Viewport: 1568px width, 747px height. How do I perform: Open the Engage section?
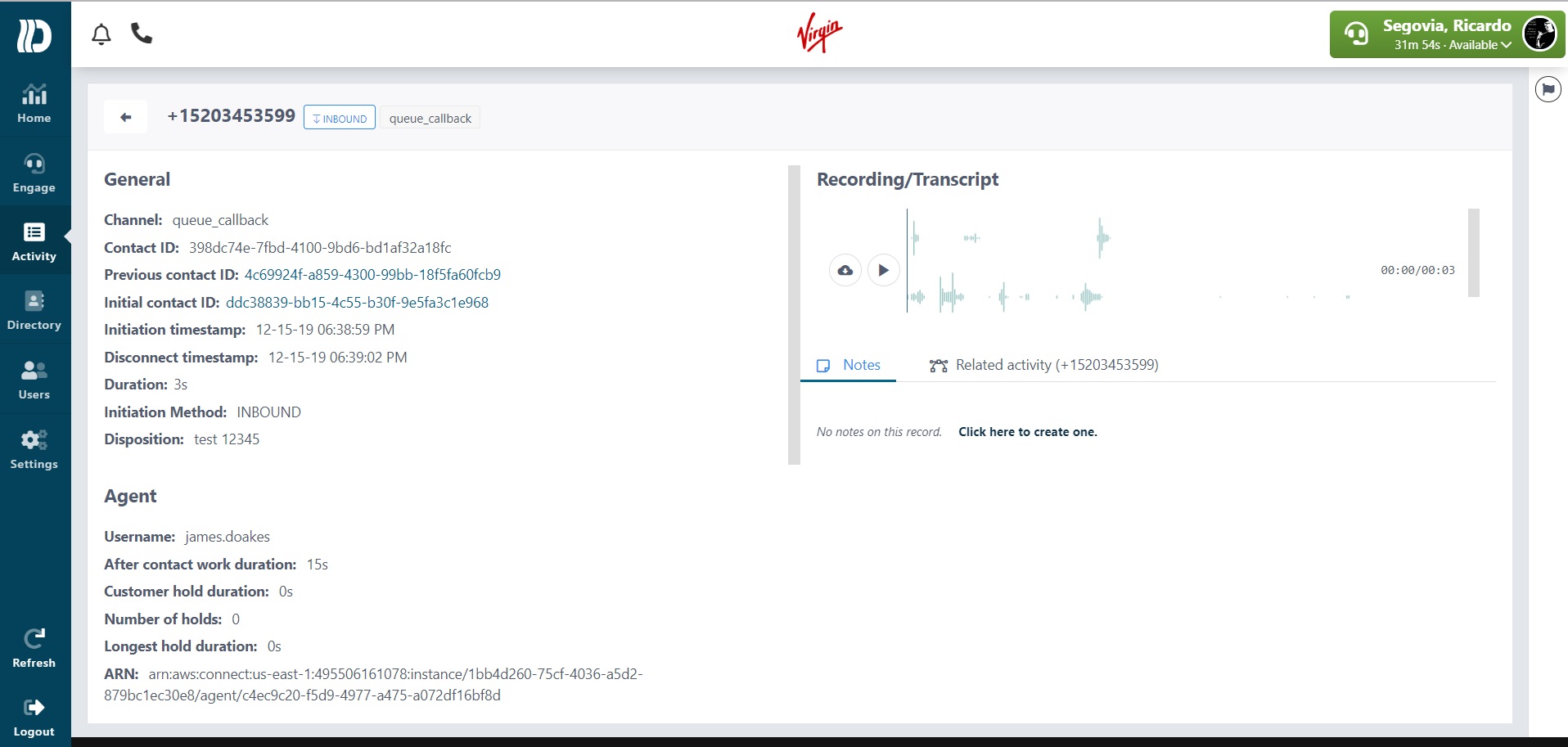click(34, 173)
